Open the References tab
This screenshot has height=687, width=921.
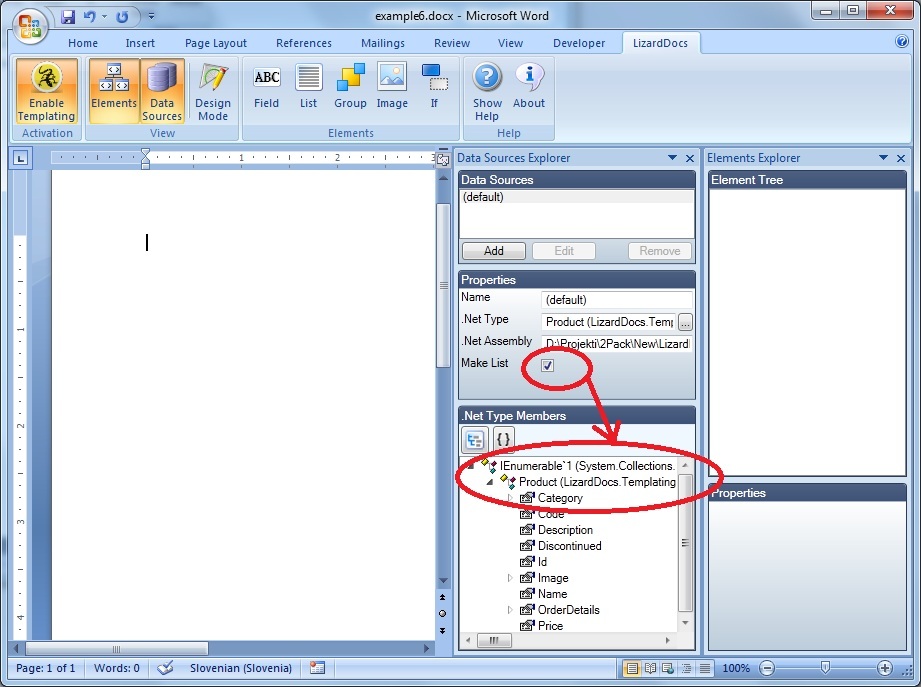pos(304,43)
